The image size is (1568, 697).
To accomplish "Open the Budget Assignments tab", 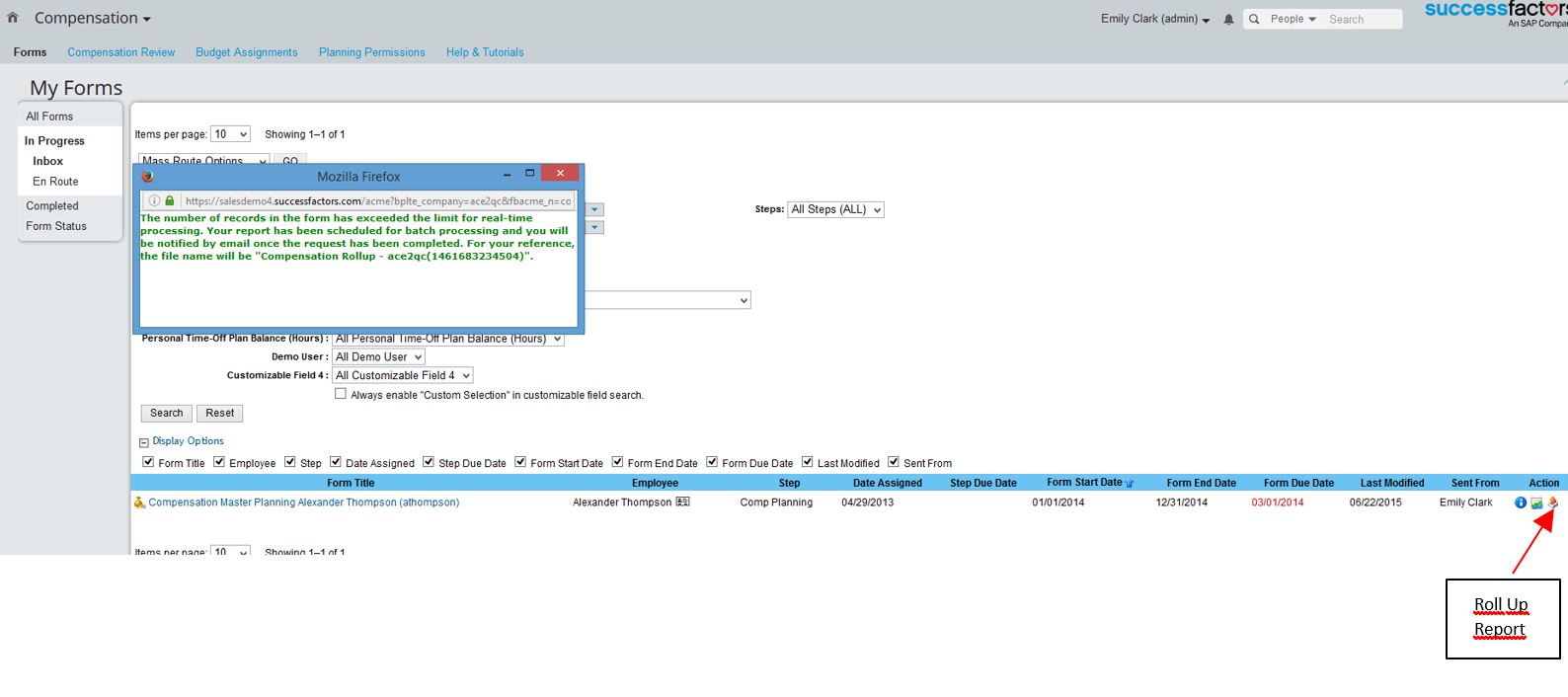I will pyautogui.click(x=247, y=52).
